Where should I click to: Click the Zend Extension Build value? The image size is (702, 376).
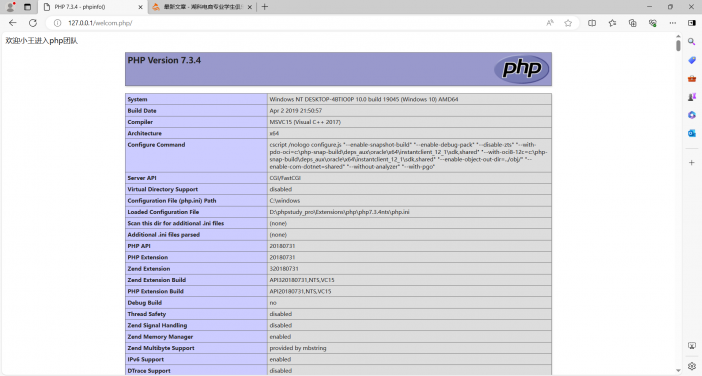[x=302, y=280]
